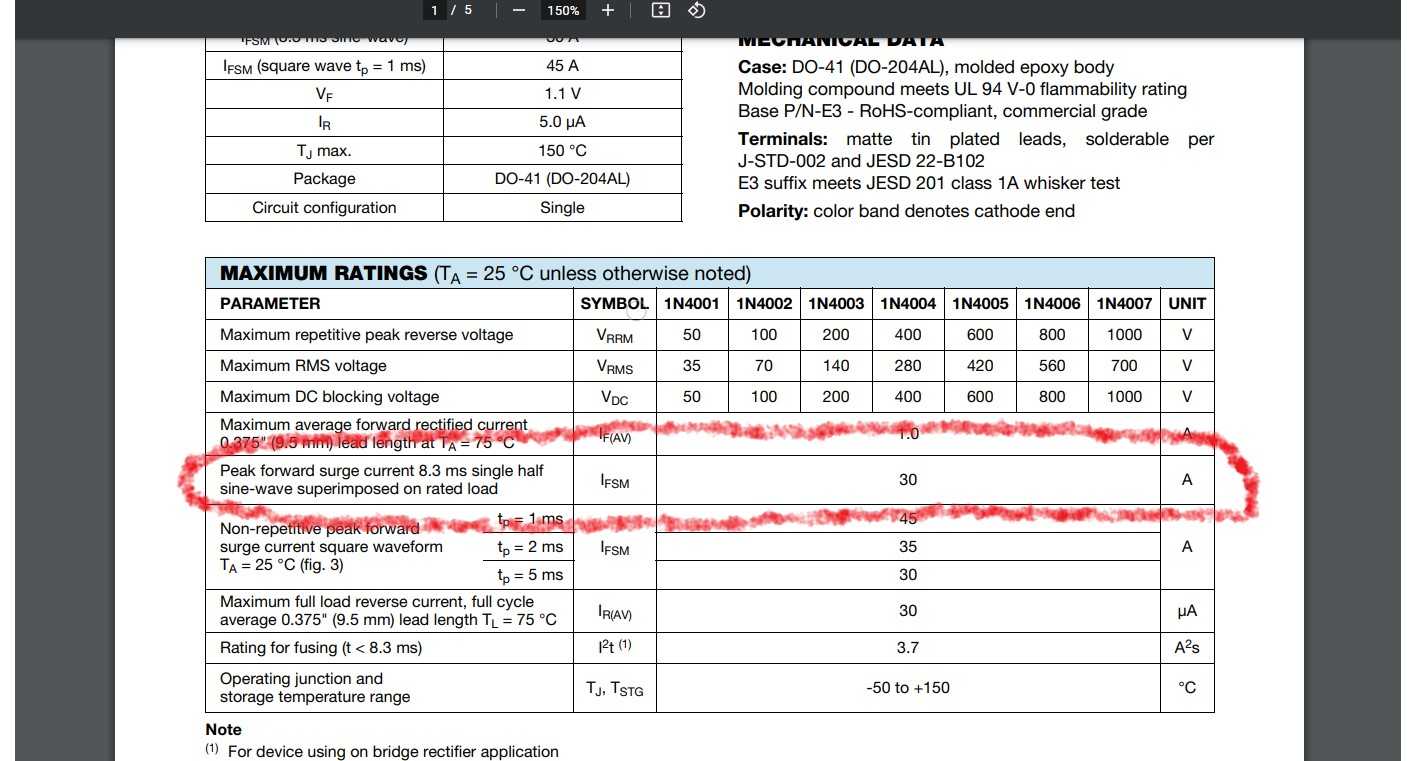Click value 700 in the RMS voltage row
The image size is (1416, 761).
(1124, 366)
